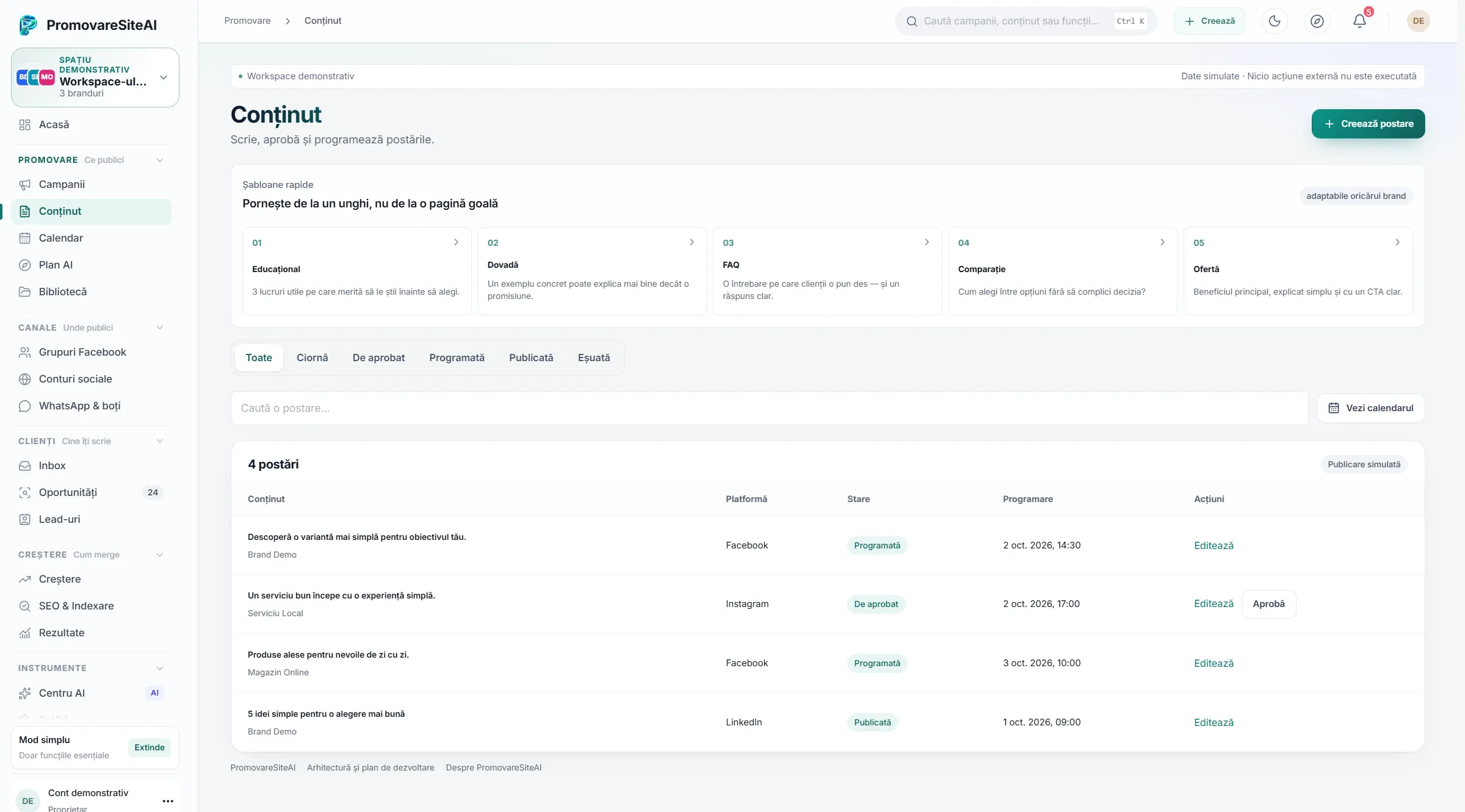1465x812 pixels.
Task: Switch to the Eșuată tab
Action: [593, 357]
